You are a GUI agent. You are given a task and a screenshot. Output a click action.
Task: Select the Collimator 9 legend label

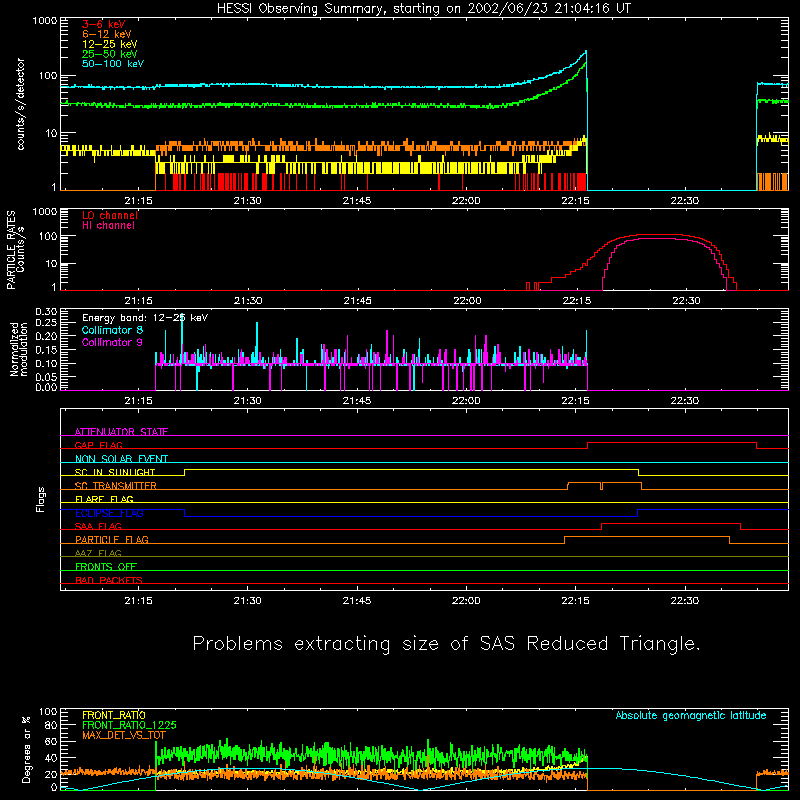(x=112, y=342)
